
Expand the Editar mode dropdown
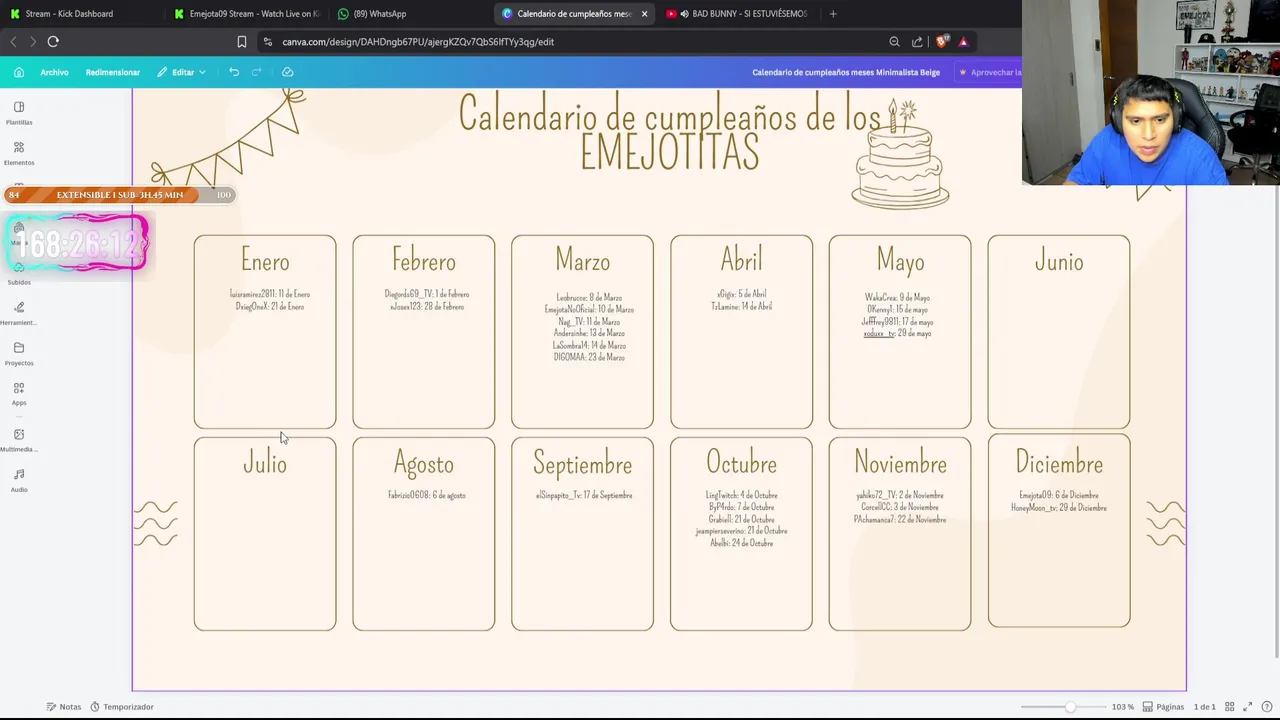pos(181,72)
